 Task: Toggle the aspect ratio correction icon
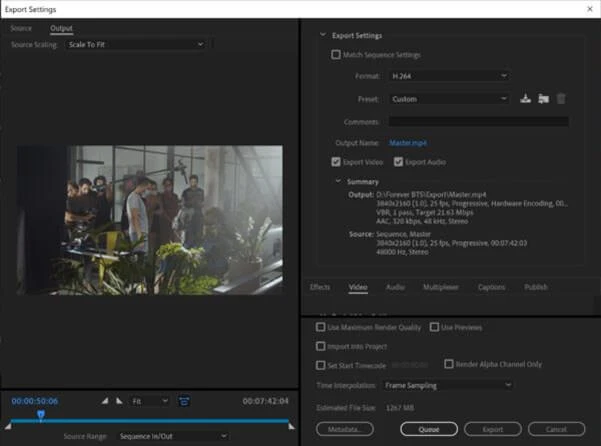pos(184,401)
